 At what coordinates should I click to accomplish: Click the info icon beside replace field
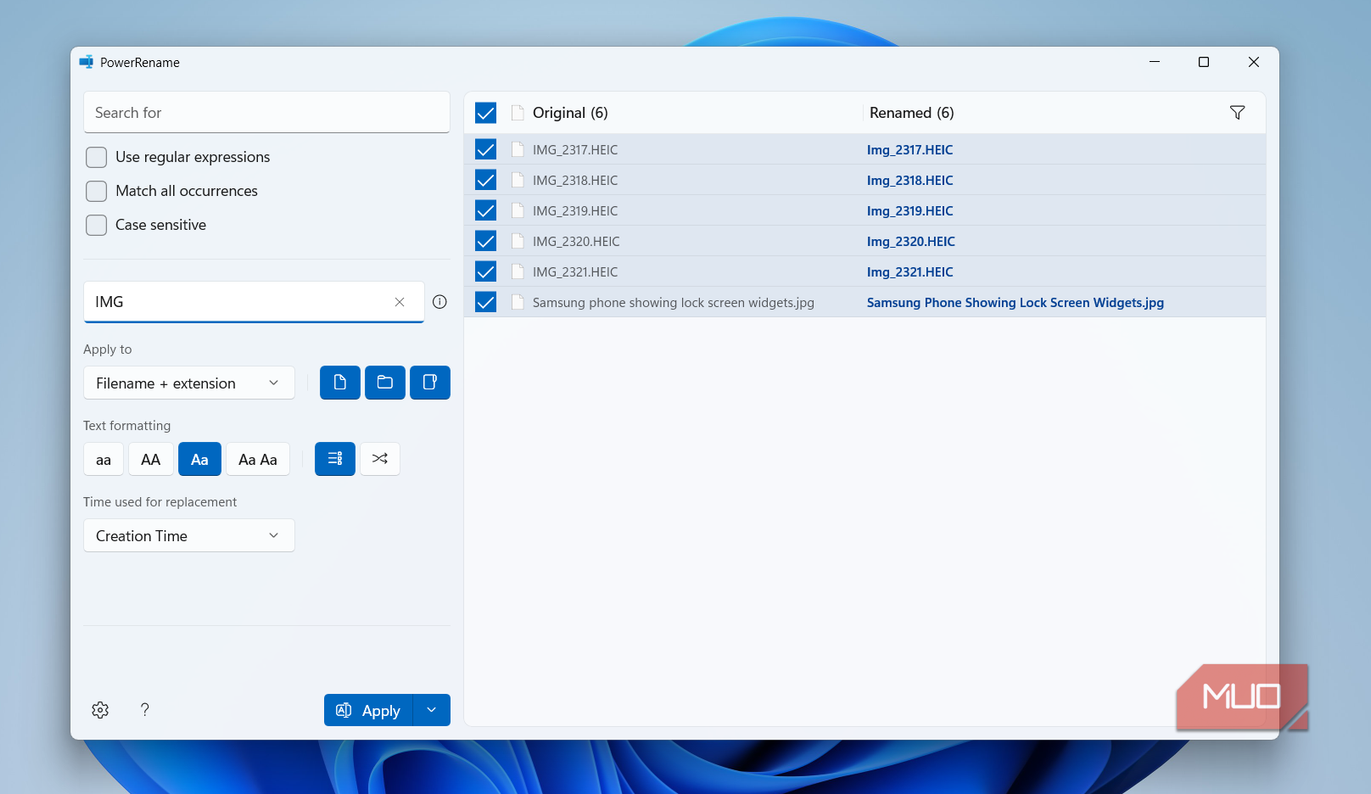point(439,302)
